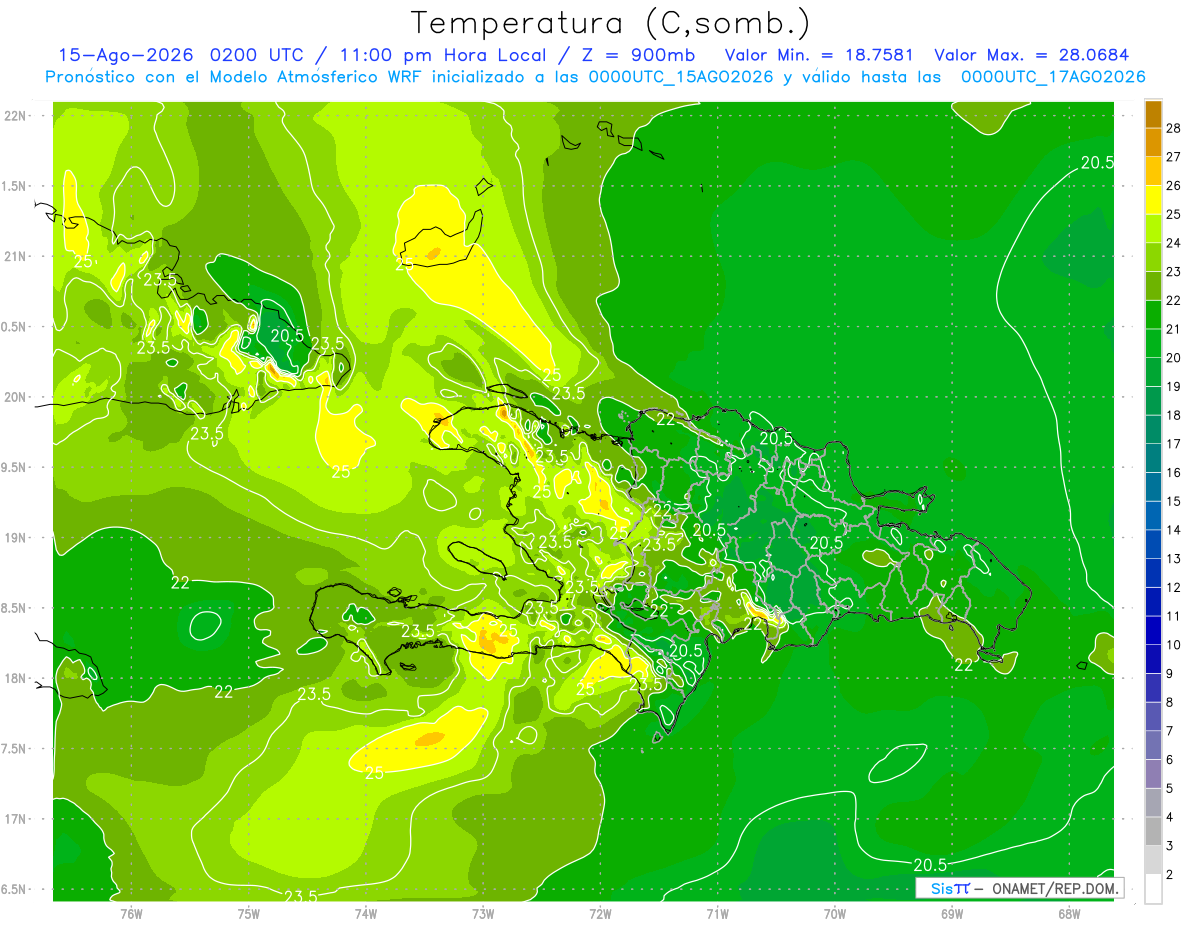The height and width of the screenshot is (927, 1200).
Task: Click the "7" label on the color scale
Action: coord(1170,731)
